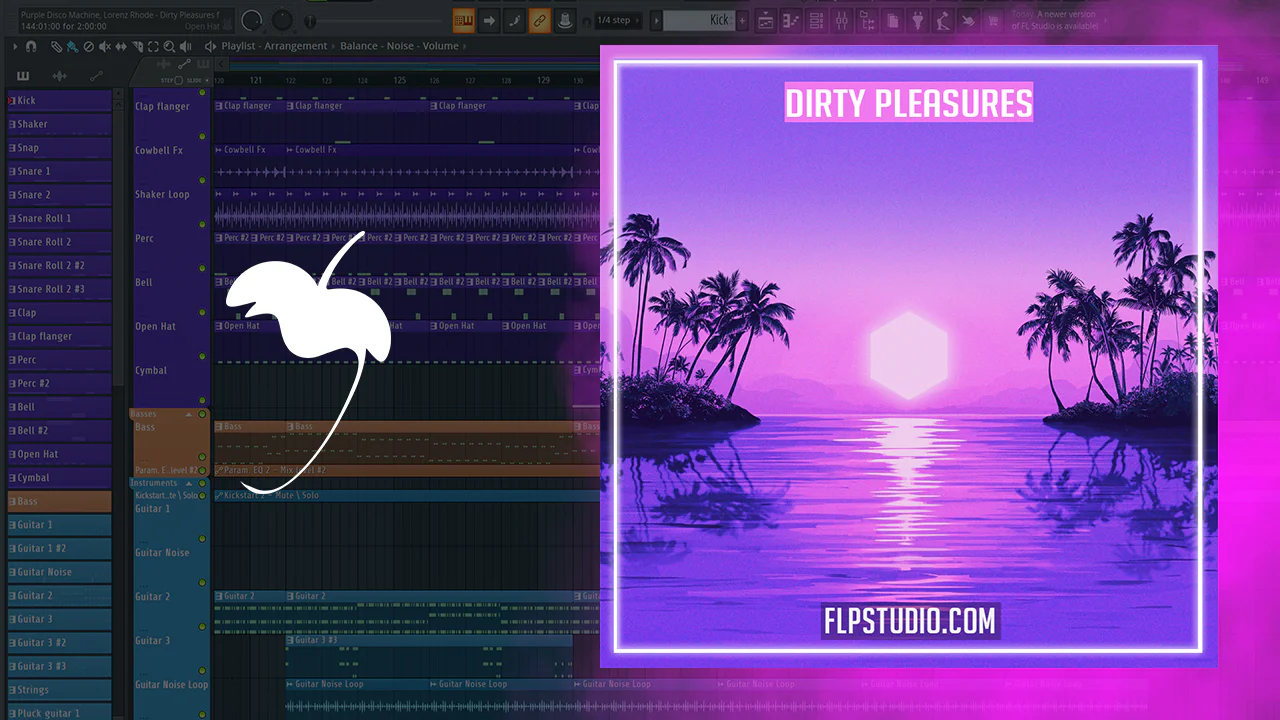This screenshot has width=1280, height=720.
Task: Select the Strings pattern in picker
Action: coord(59,690)
